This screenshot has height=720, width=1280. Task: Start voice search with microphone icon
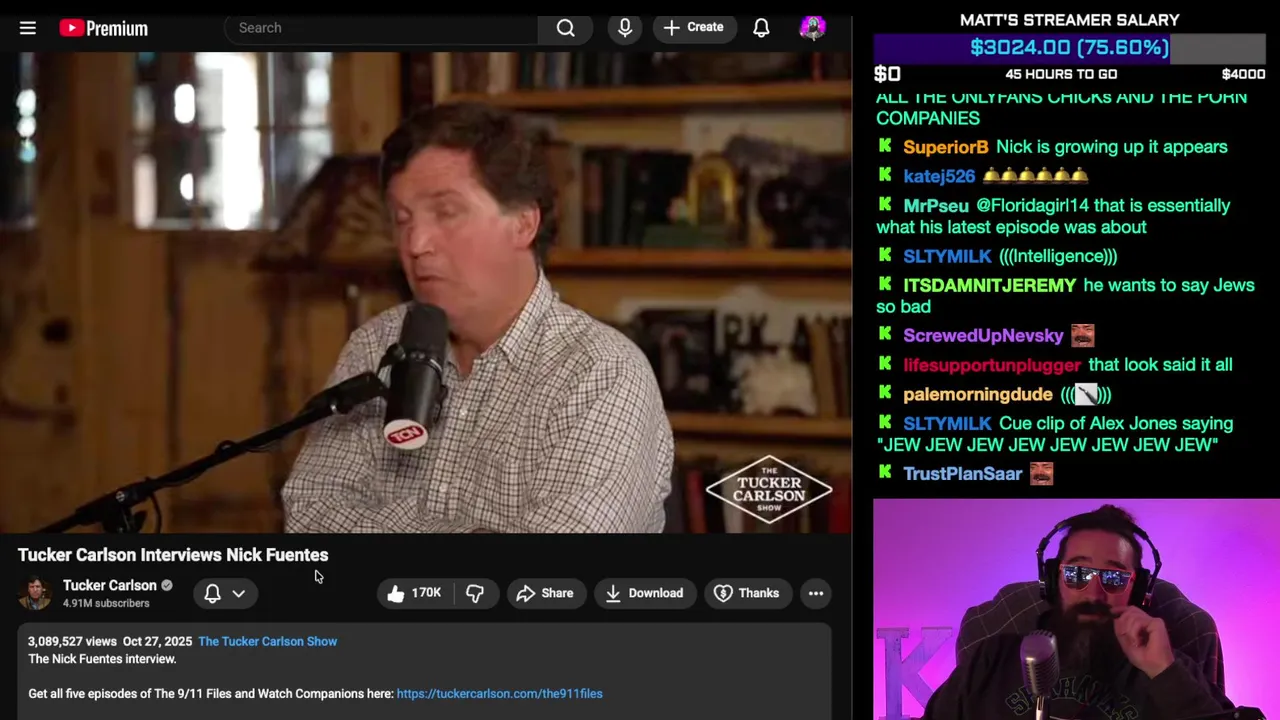point(625,28)
